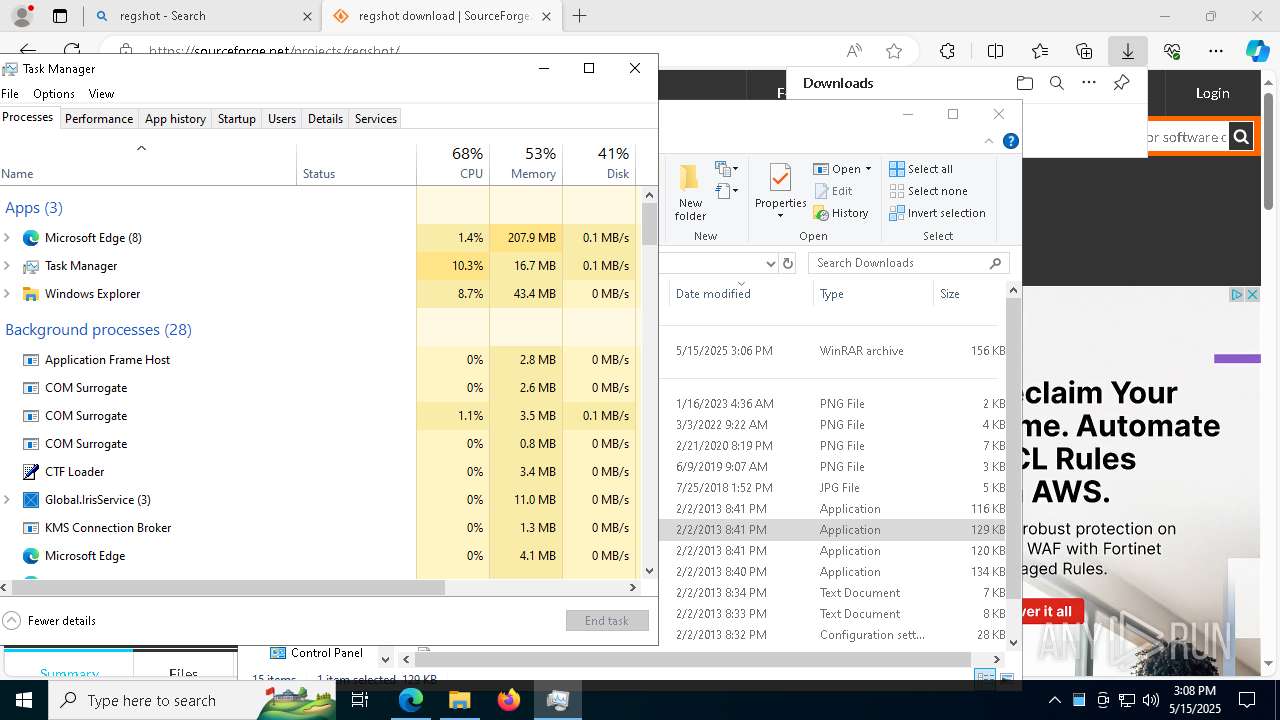Viewport: 1280px width, 720px height.
Task: Open File Explorer from taskbar
Action: tap(459, 700)
